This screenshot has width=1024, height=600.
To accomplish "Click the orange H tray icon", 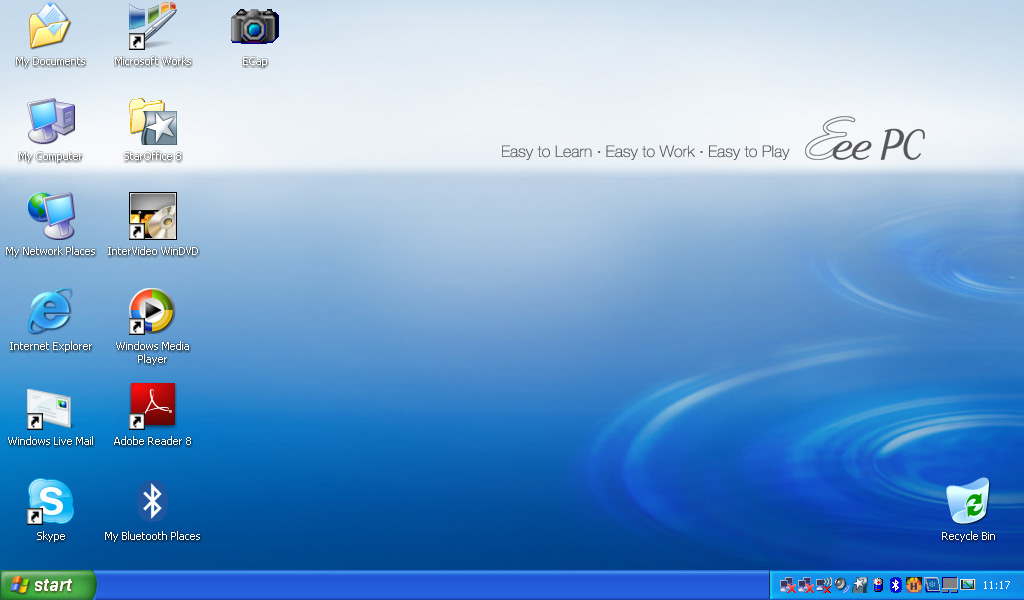I will [x=914, y=585].
